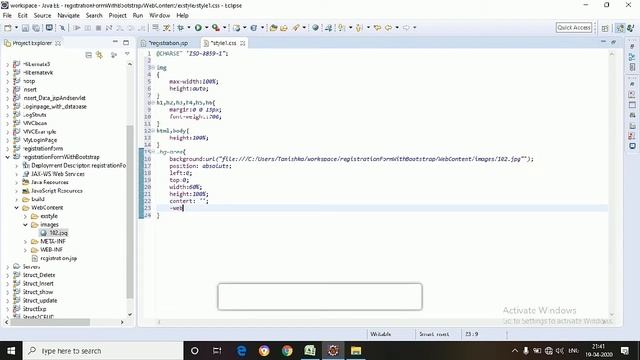Screen dimensions: 640x360
Task: Open the File menu
Action: (x=7, y=15)
